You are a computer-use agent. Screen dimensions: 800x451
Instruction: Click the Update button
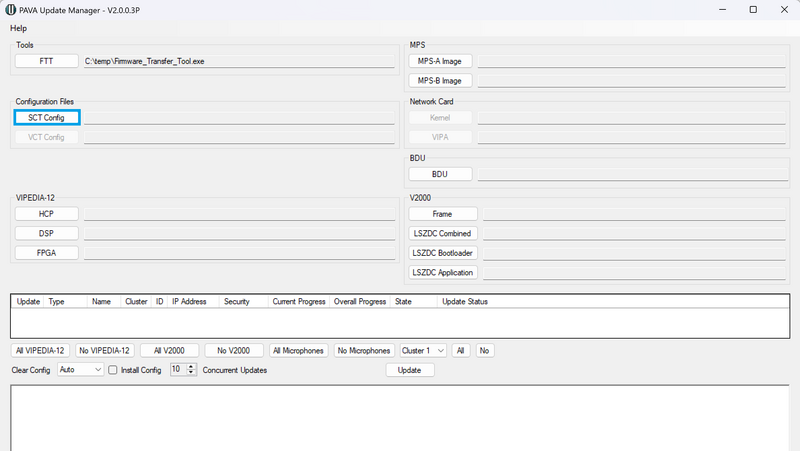pyautogui.click(x=410, y=370)
